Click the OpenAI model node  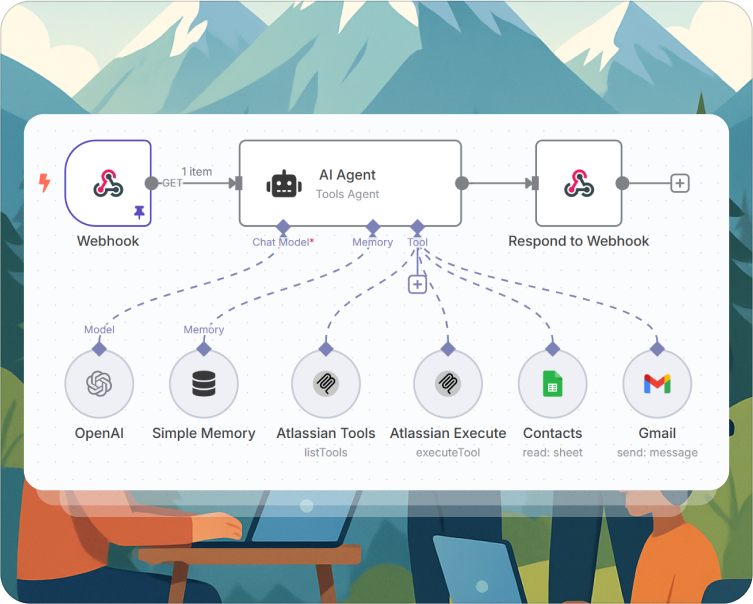click(x=99, y=385)
